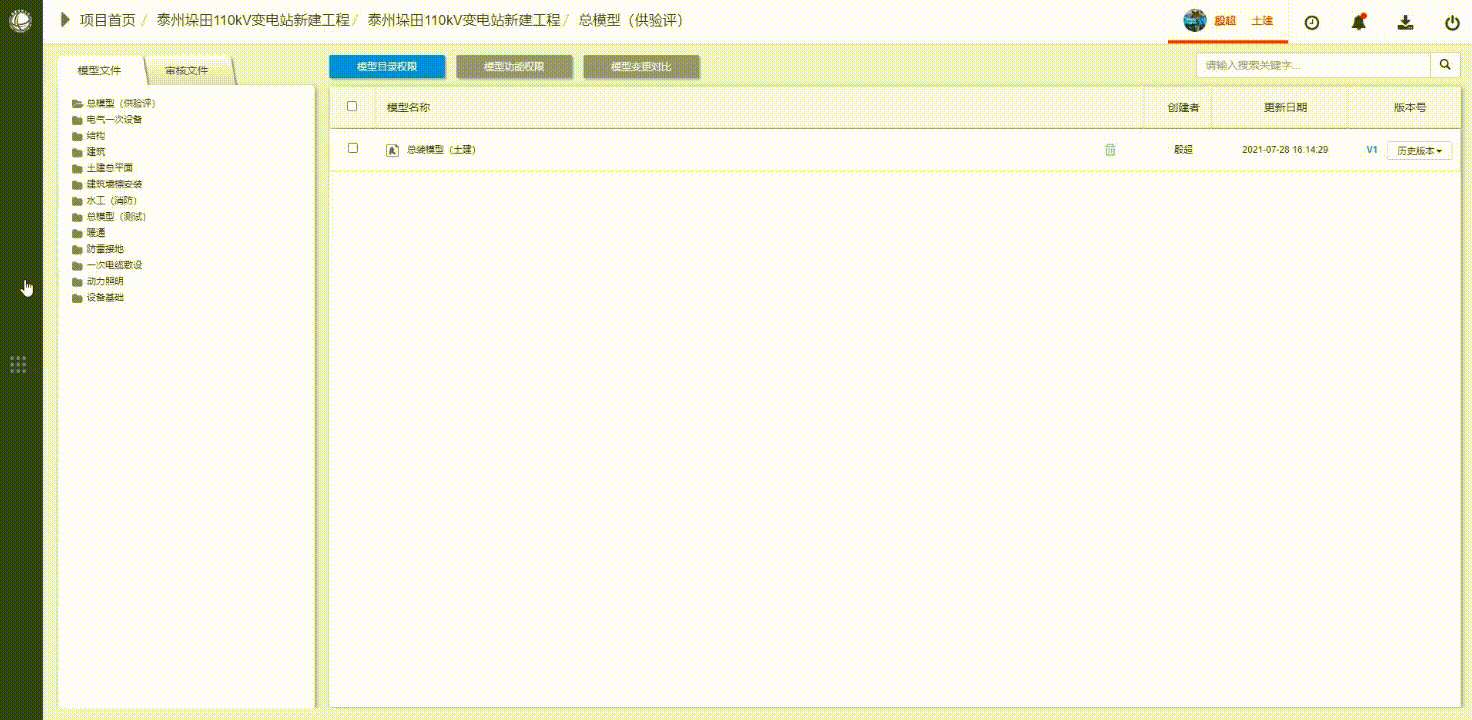The image size is (1472, 720).
Task: Toggle the select-all checkbox in table header
Action: pyautogui.click(x=352, y=106)
